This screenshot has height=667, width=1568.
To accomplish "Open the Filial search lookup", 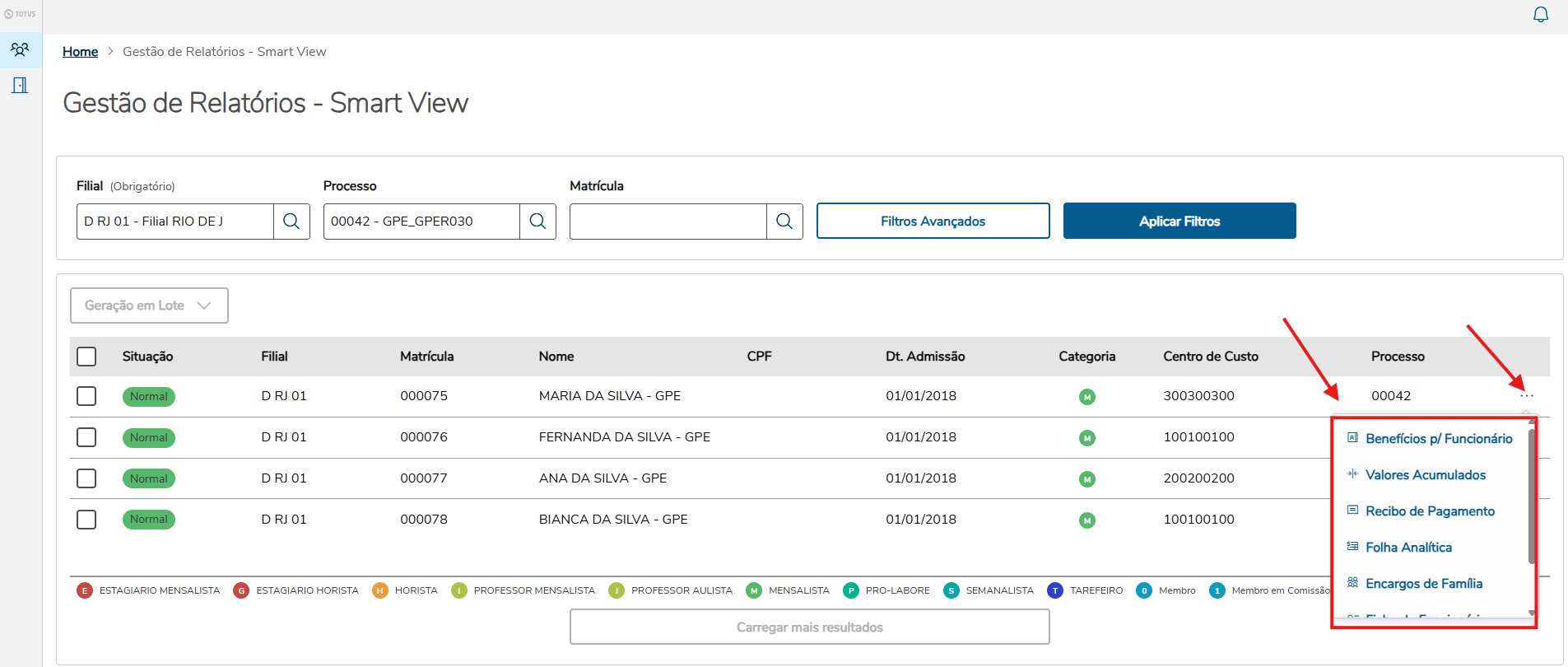I will [x=291, y=222].
